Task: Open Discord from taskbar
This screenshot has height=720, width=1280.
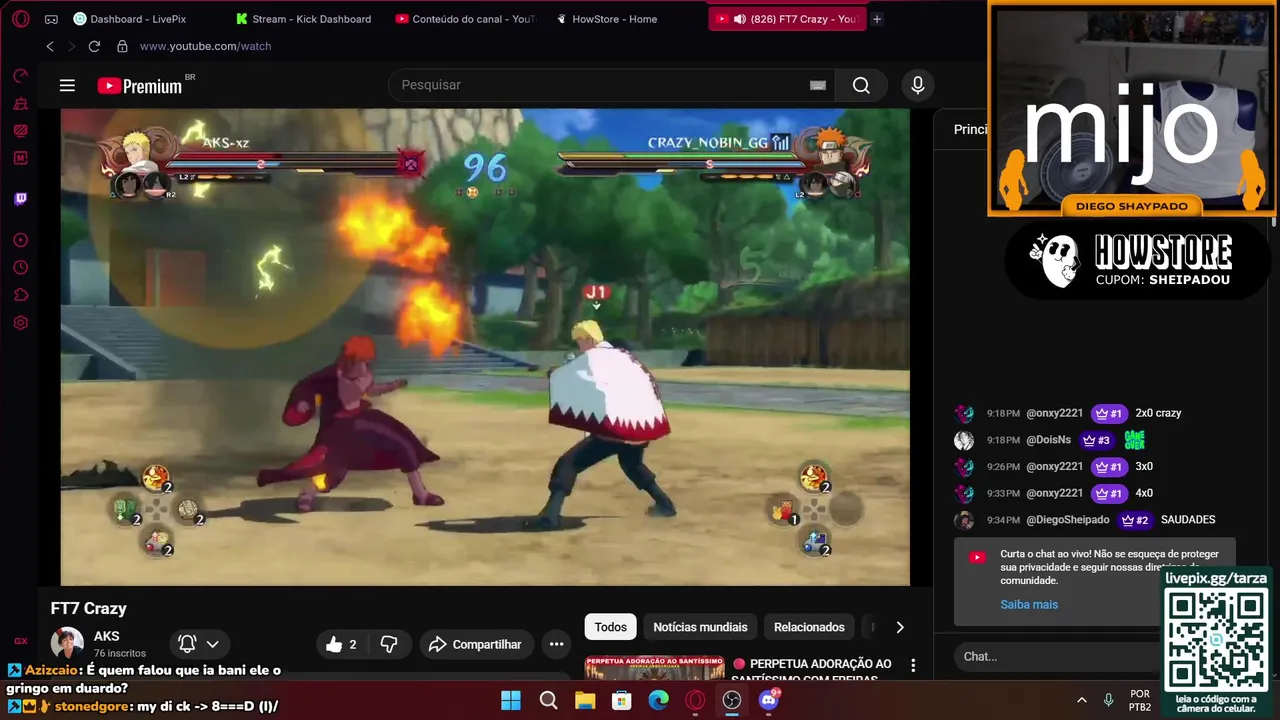Action: click(769, 700)
